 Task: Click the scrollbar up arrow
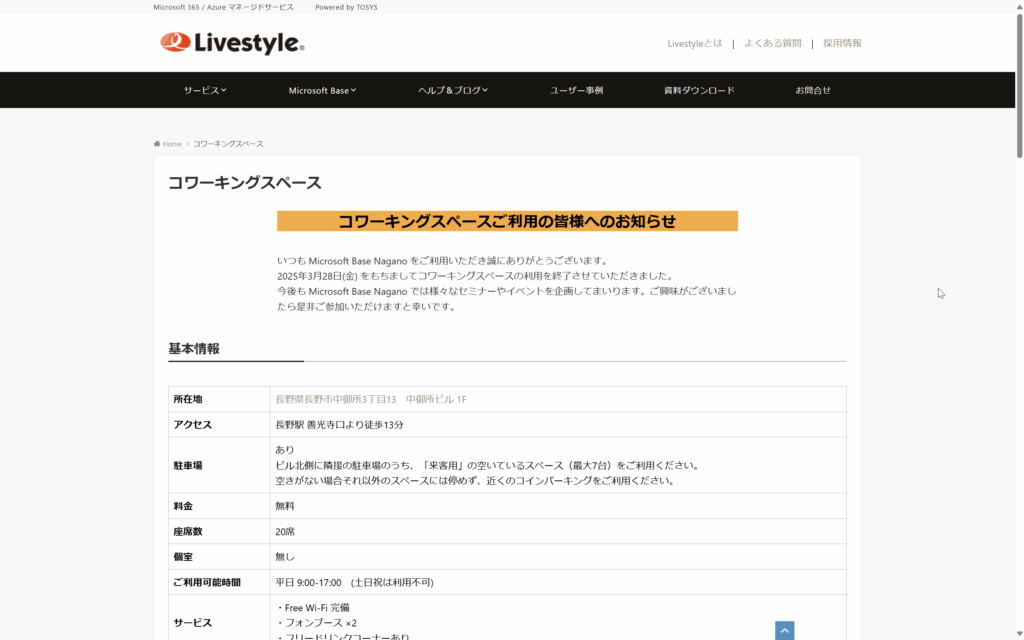pyautogui.click(x=1019, y=6)
